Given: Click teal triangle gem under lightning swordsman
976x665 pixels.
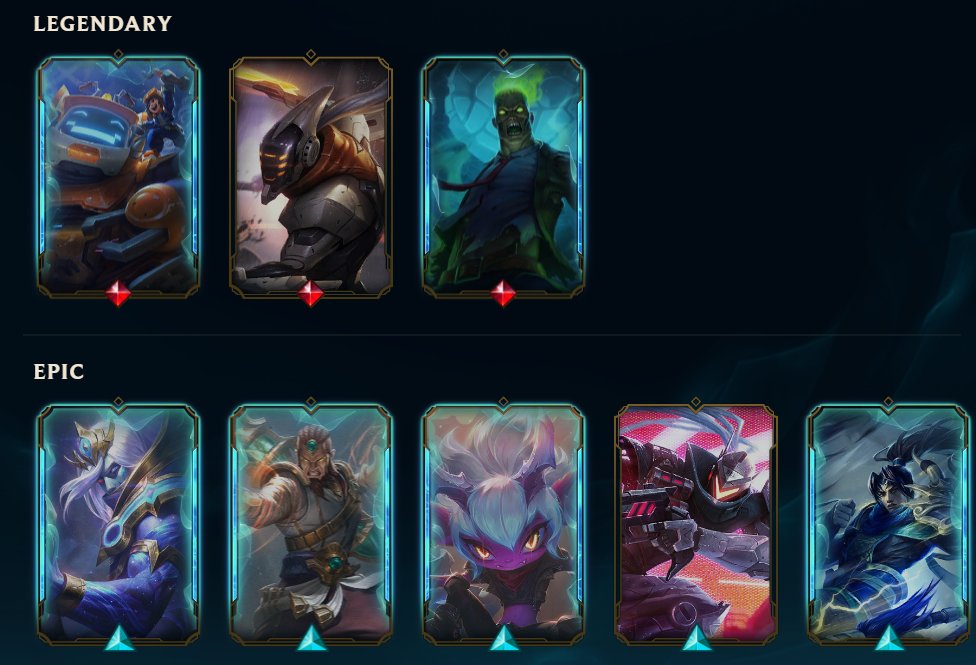Looking at the screenshot, I should [x=889, y=639].
